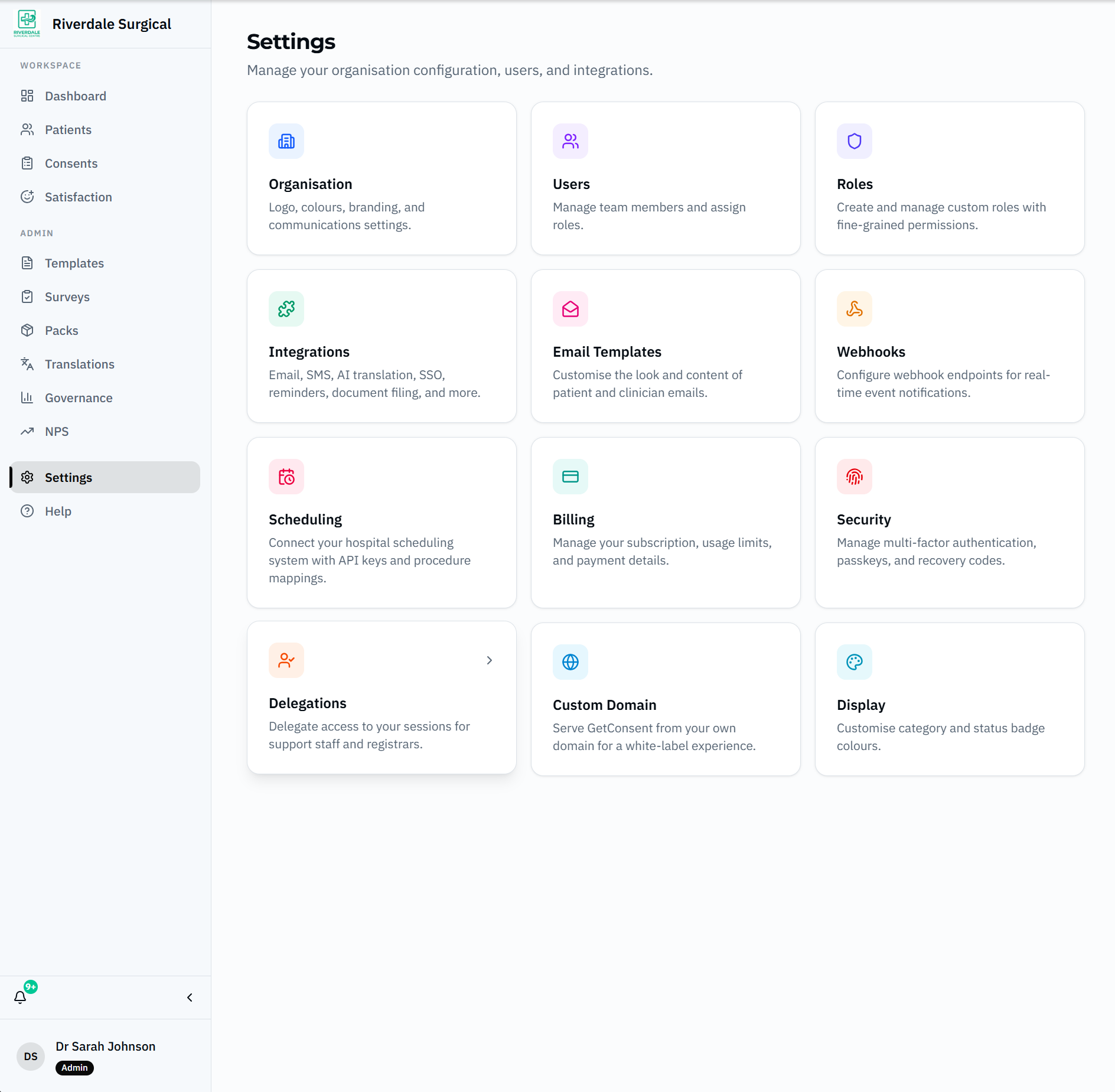The height and width of the screenshot is (1092, 1115).
Task: Click the Email Templates envelope icon
Action: click(x=570, y=308)
